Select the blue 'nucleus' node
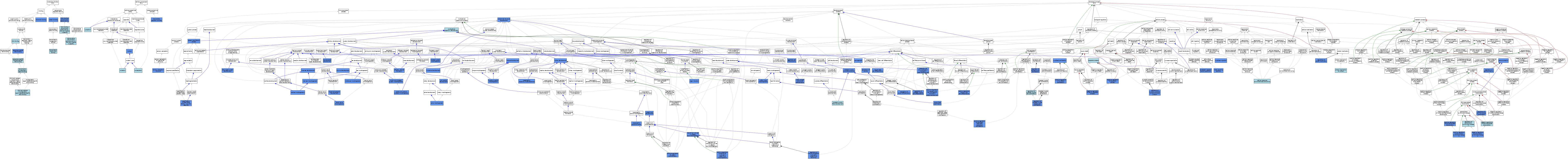The width and height of the screenshot is (1568, 159). [130, 51]
